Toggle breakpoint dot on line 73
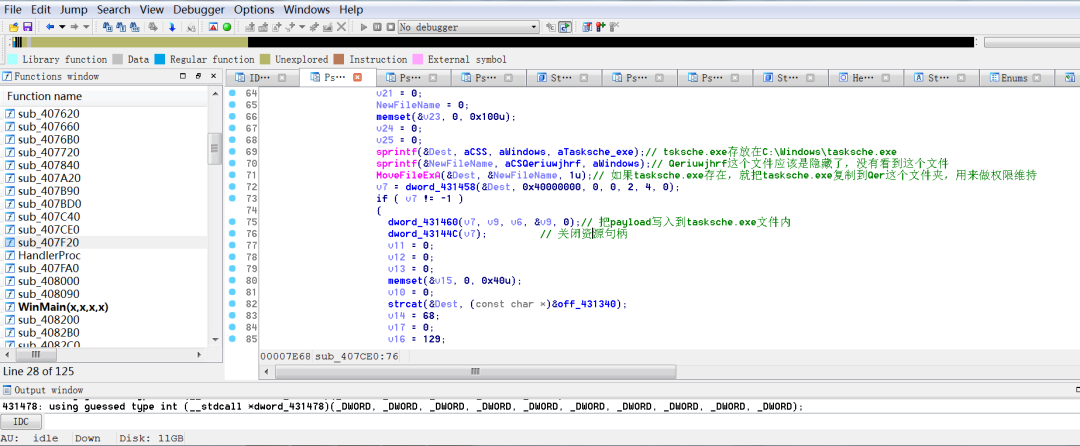Screen dimensions: 1080x446 233,198
